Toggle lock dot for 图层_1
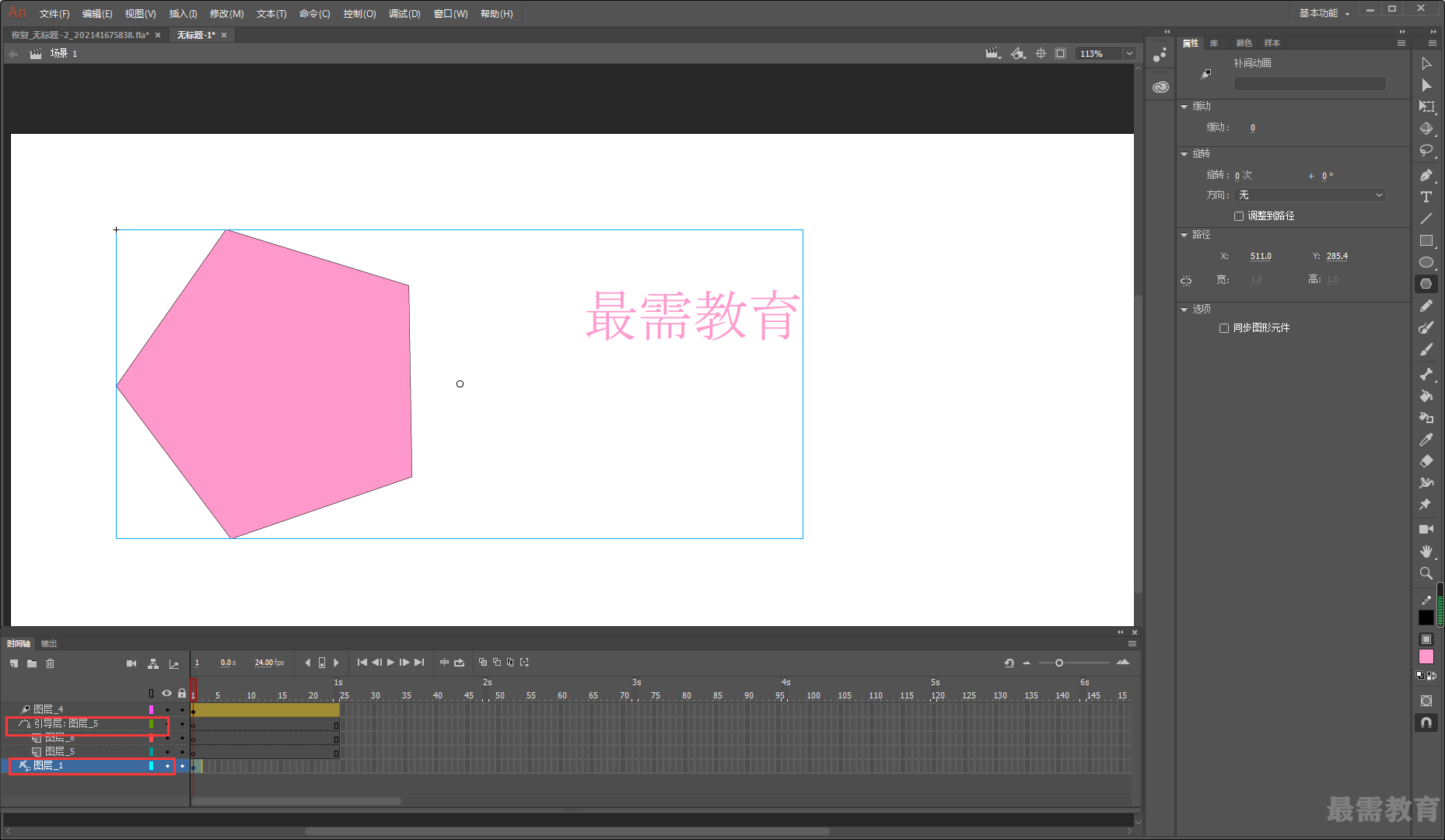 pos(183,766)
